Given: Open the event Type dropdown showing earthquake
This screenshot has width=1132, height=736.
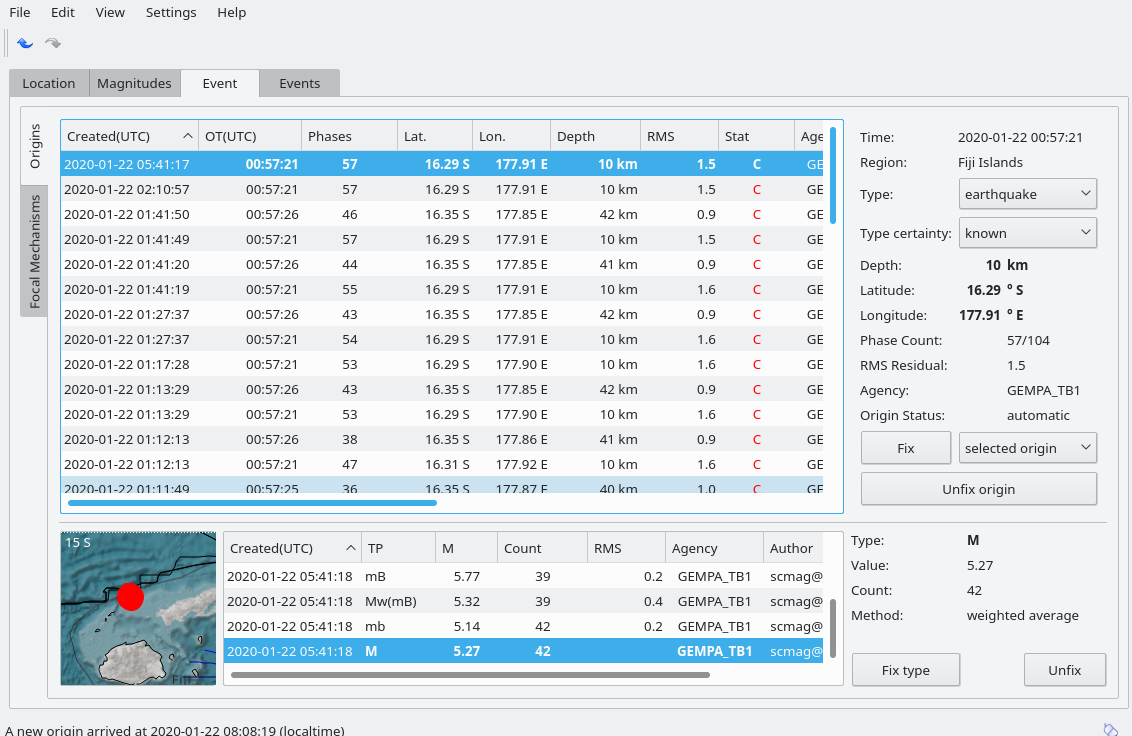Looking at the screenshot, I should pos(1027,194).
